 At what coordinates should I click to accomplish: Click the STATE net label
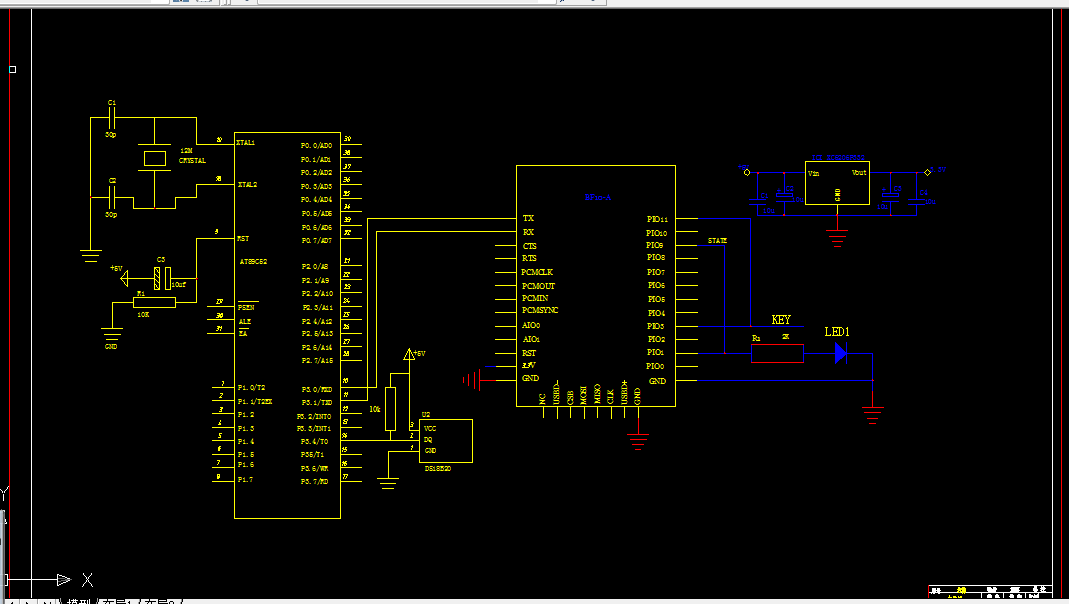tap(717, 241)
